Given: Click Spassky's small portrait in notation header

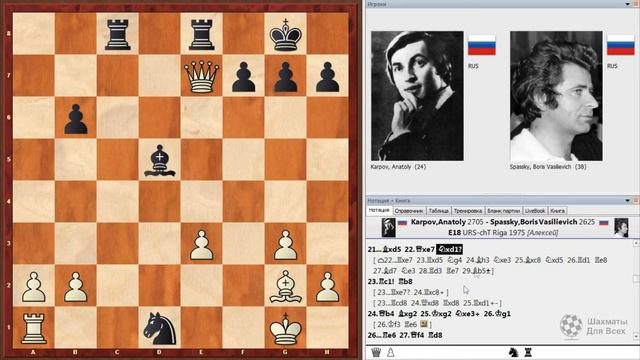Looking at the screenshot, I should click(x=621, y=227).
